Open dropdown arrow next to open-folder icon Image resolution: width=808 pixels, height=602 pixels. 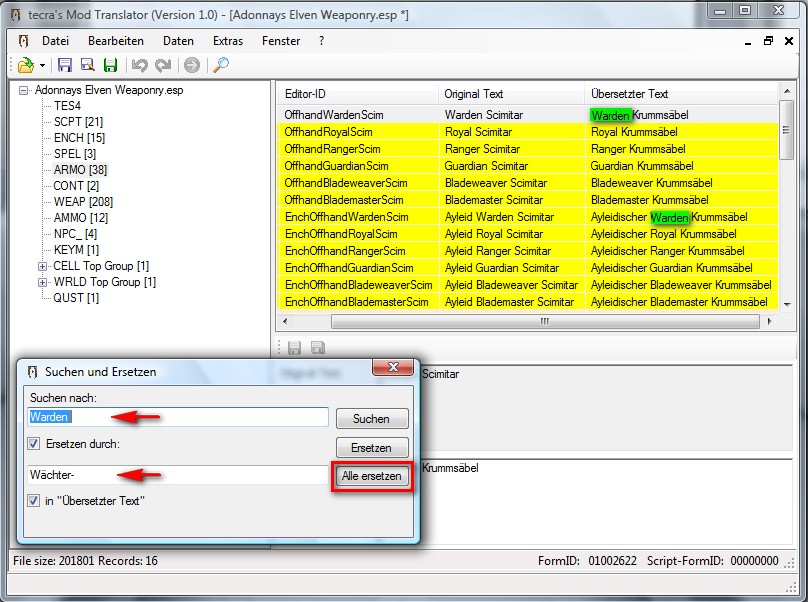(42, 65)
